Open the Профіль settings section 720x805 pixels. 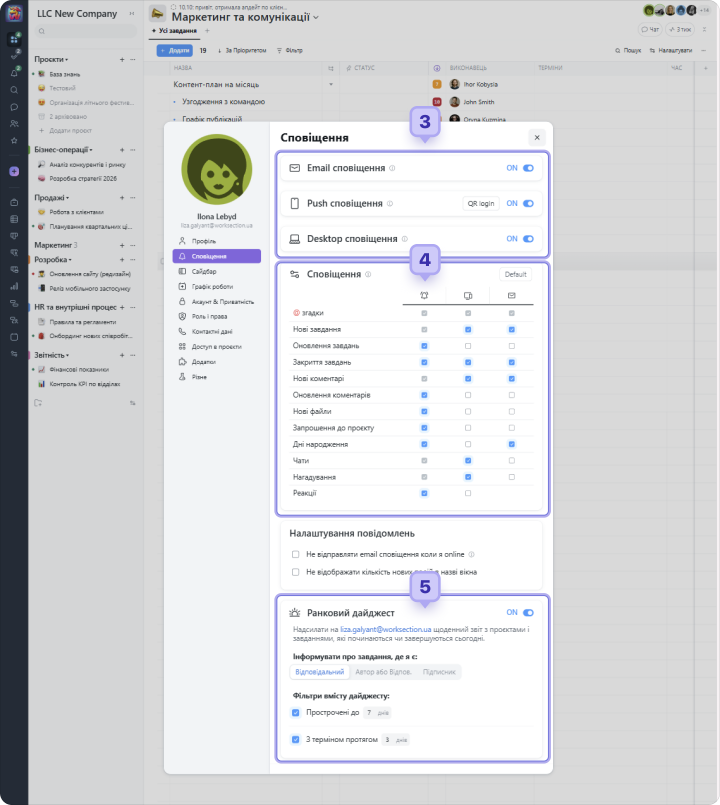pyautogui.click(x=203, y=241)
